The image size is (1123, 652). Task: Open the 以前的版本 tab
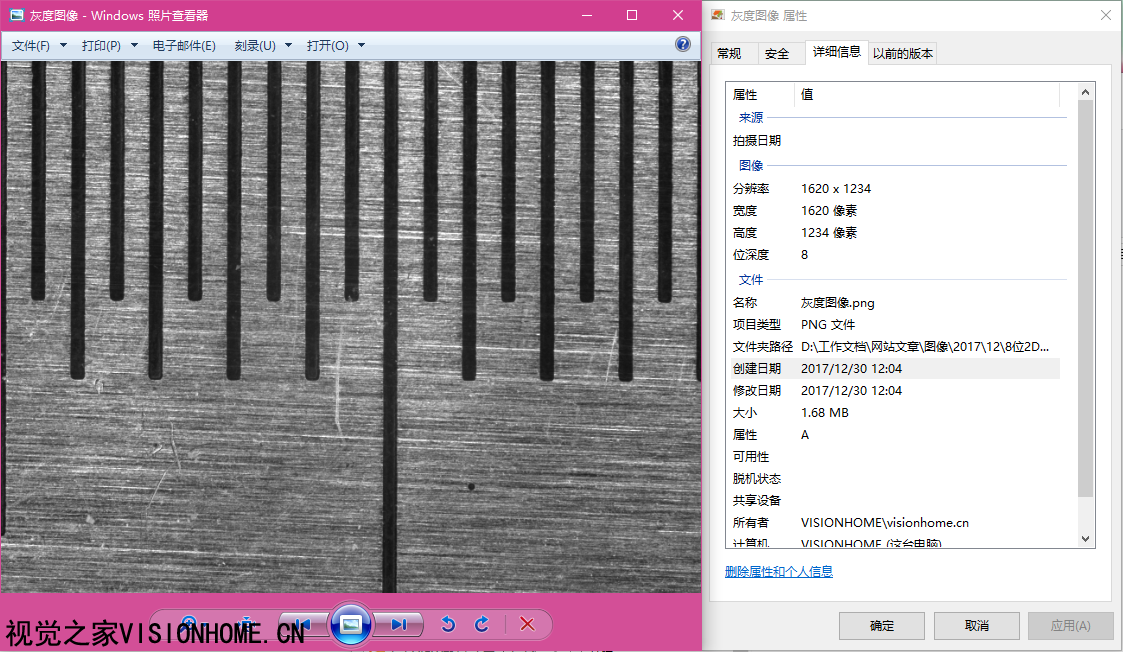(x=903, y=54)
